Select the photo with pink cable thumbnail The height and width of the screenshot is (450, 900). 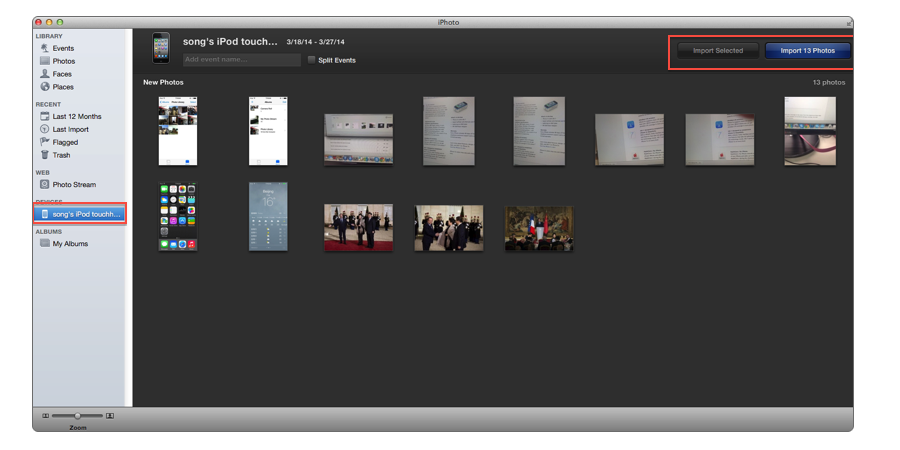[810, 131]
